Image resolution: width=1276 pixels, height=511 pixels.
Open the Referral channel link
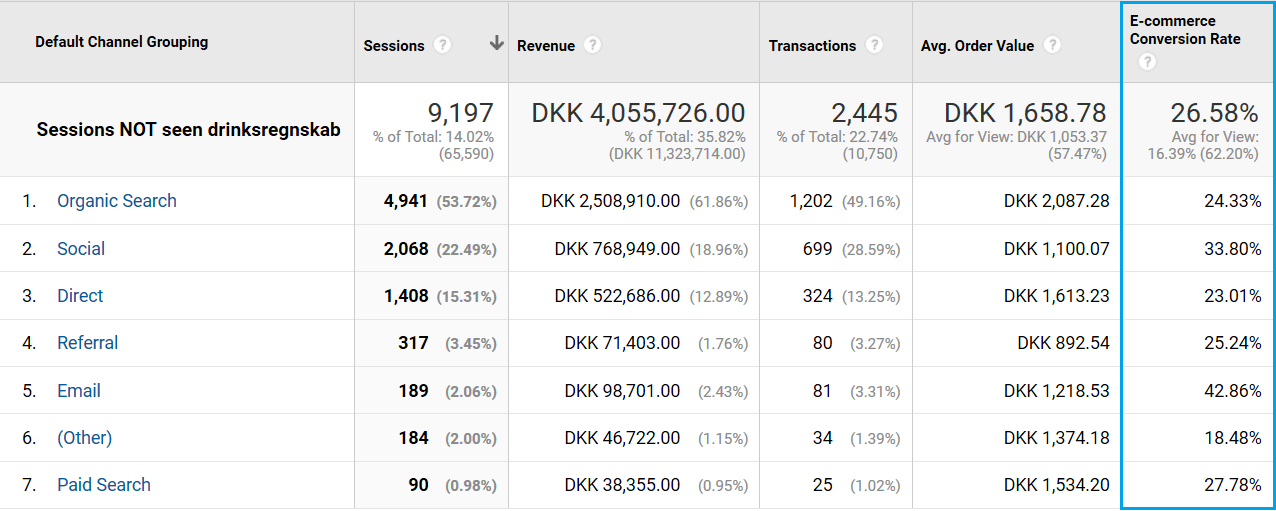click(x=87, y=343)
